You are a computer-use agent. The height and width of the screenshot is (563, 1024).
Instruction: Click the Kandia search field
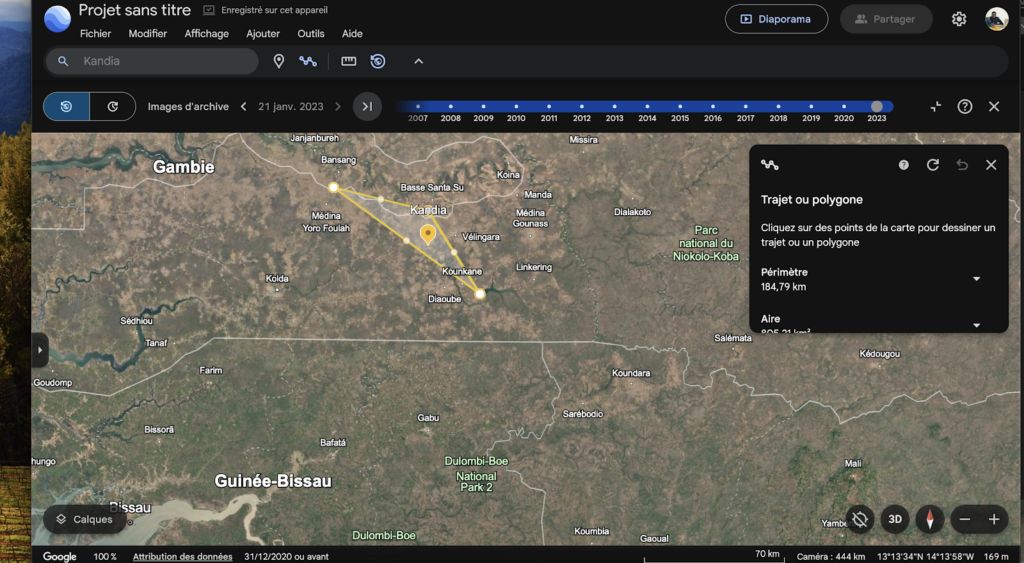point(152,61)
